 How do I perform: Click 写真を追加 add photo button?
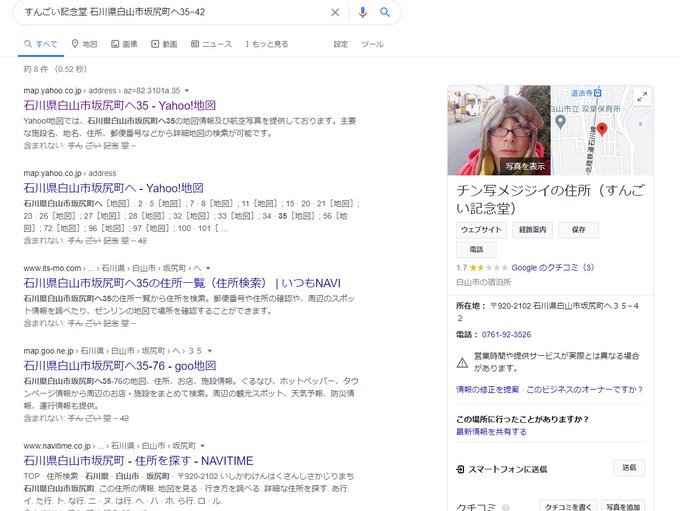623,506
